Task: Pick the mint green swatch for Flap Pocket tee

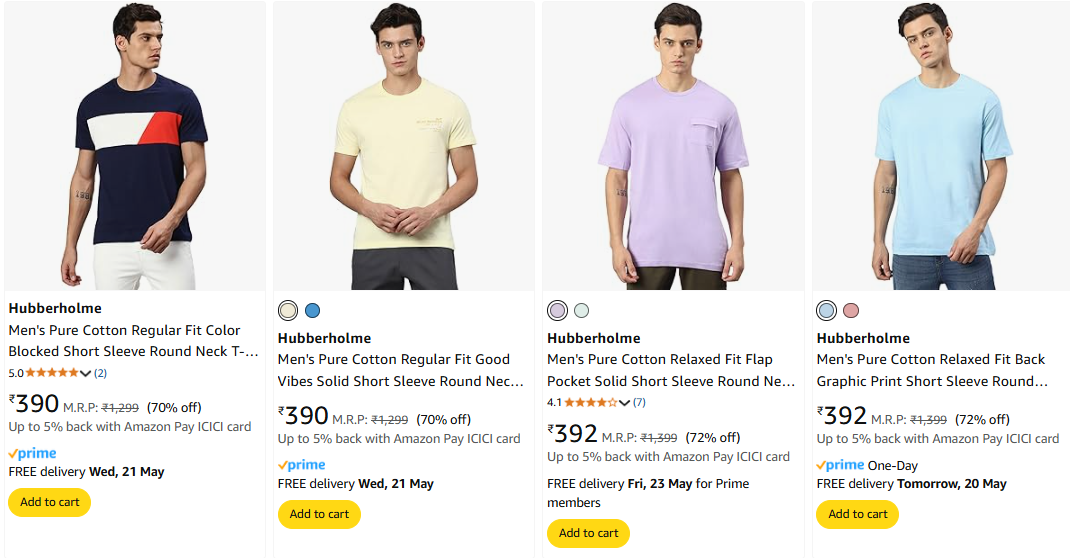Action: coord(582,310)
